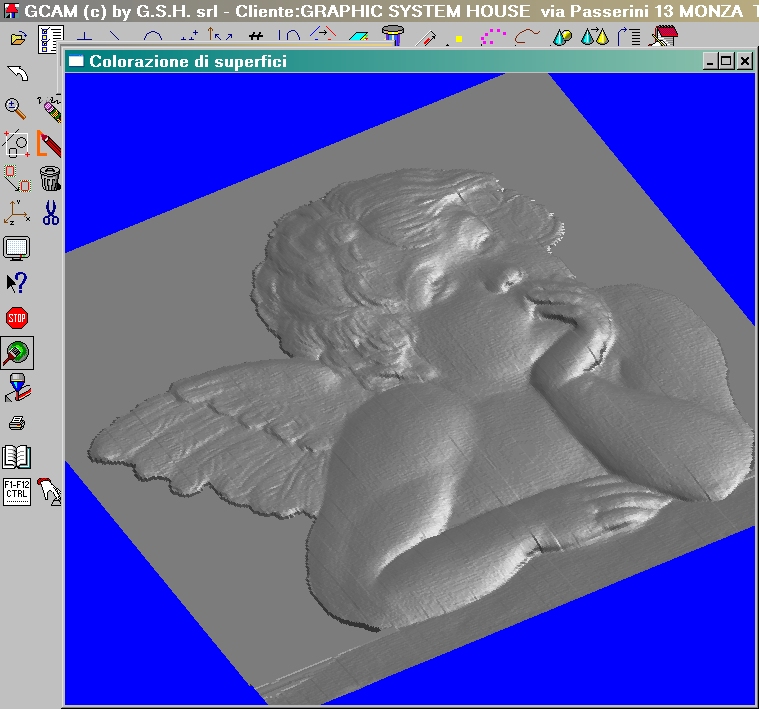This screenshot has height=709, width=759.
Task: Click the XYZ axes icon
Action: [x=17, y=213]
